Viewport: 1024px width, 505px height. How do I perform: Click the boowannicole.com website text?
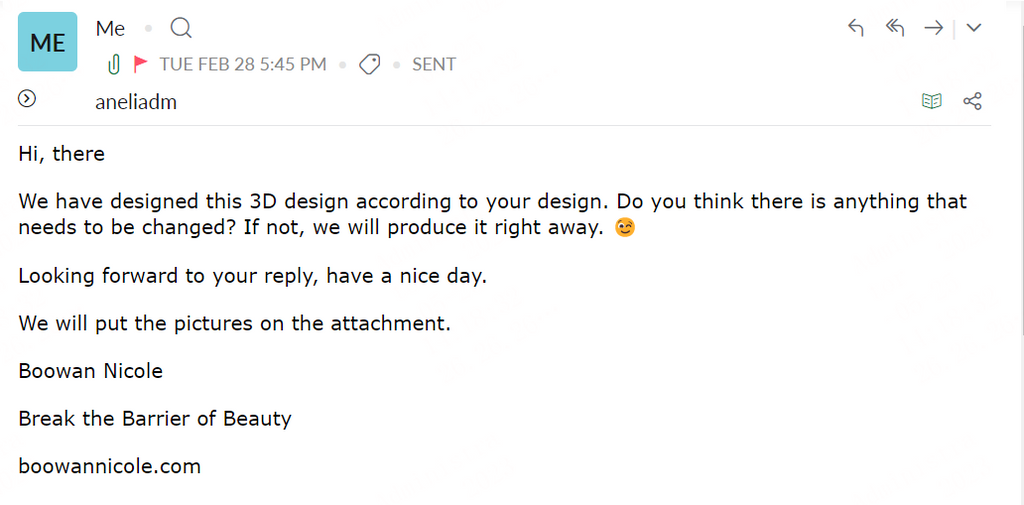click(x=109, y=466)
